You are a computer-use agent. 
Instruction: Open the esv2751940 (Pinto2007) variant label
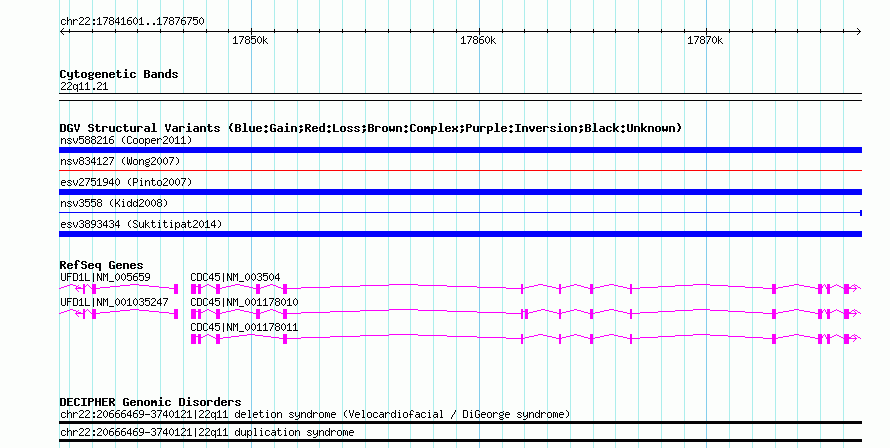(126, 182)
